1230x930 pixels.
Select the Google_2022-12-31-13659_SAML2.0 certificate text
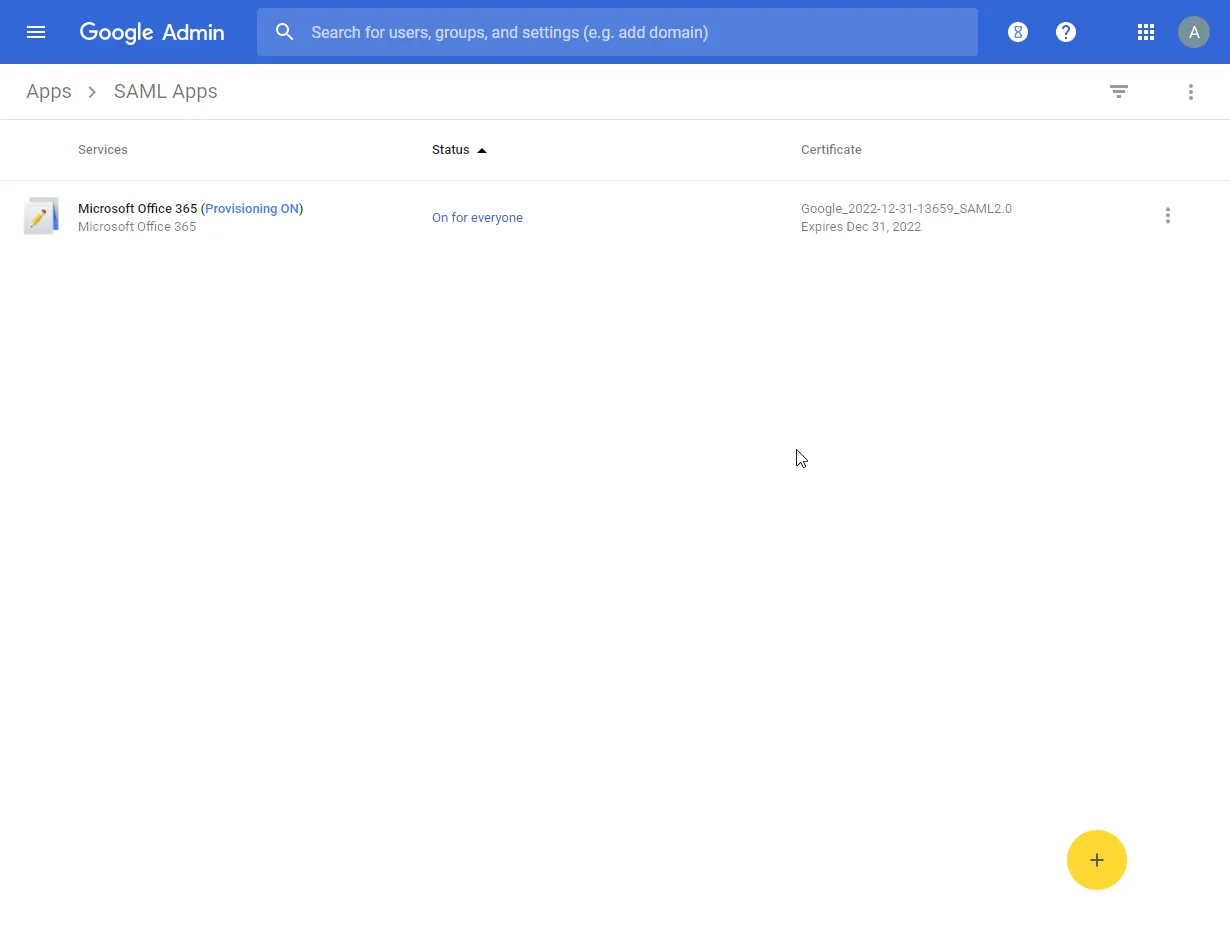tap(906, 209)
